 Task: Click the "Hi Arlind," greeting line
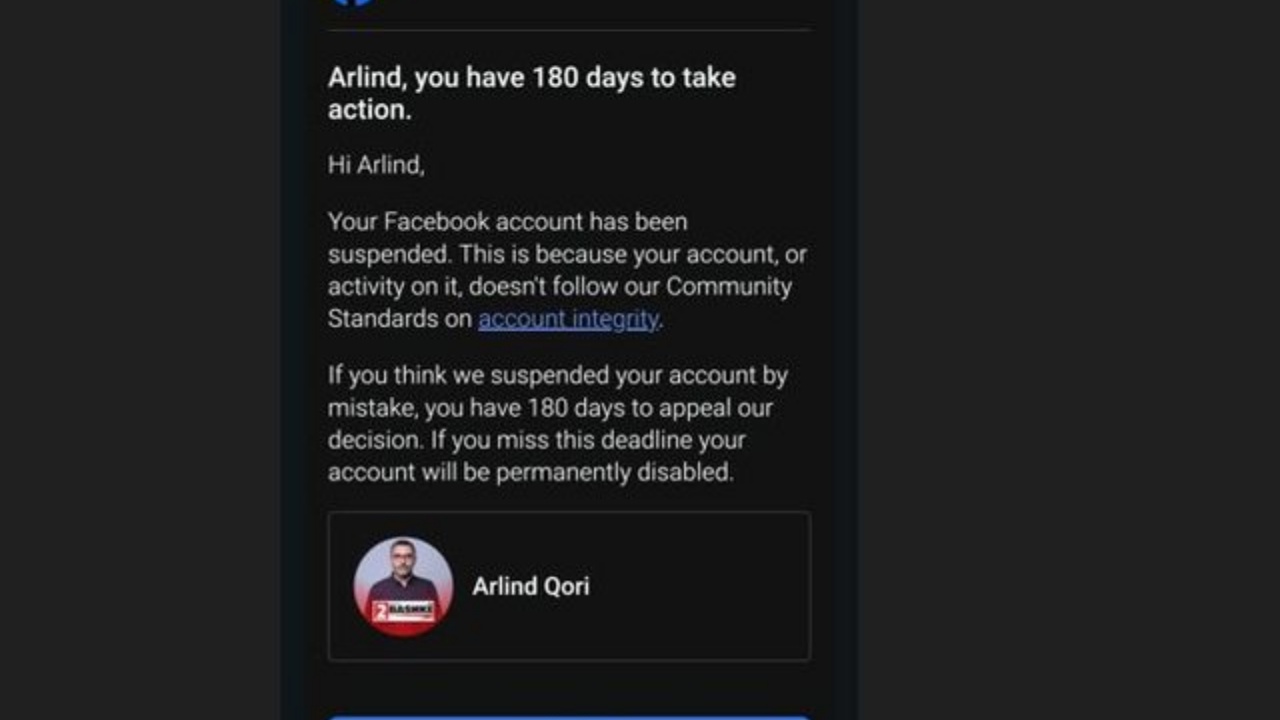[x=376, y=165]
